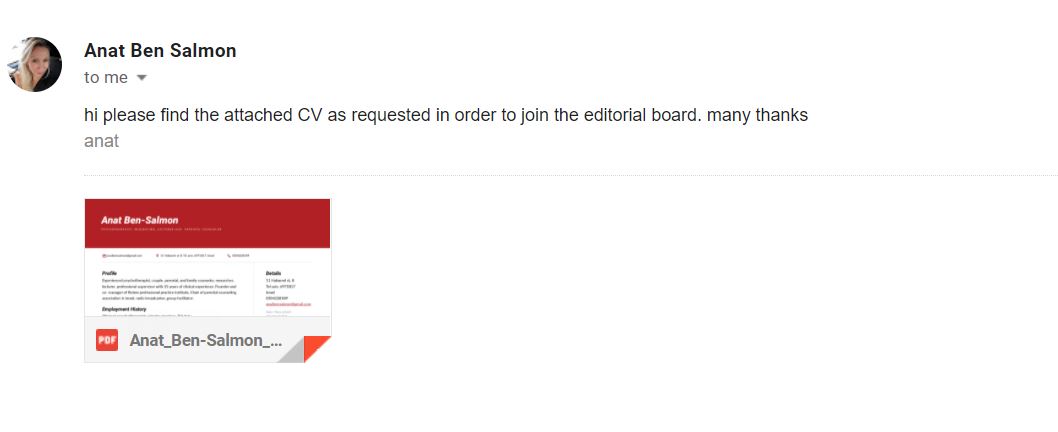
Task: Click the red email link under Details
Action: click(289, 303)
